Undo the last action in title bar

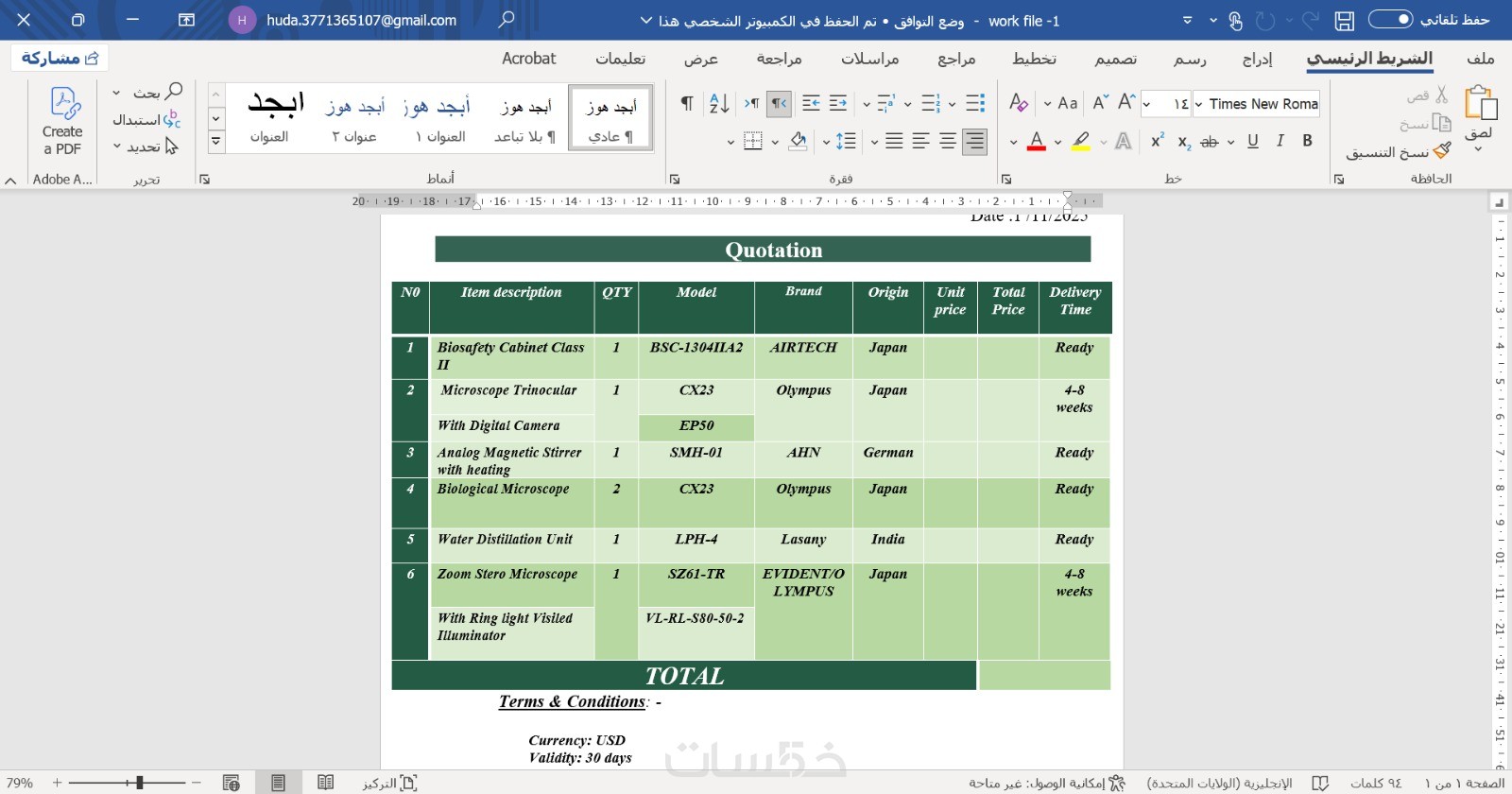(x=1310, y=21)
